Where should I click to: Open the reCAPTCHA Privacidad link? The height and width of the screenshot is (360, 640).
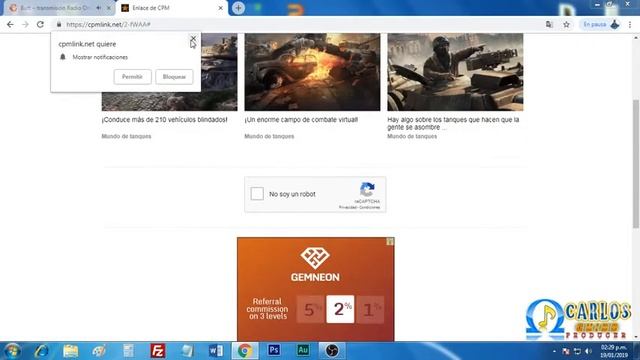click(348, 207)
